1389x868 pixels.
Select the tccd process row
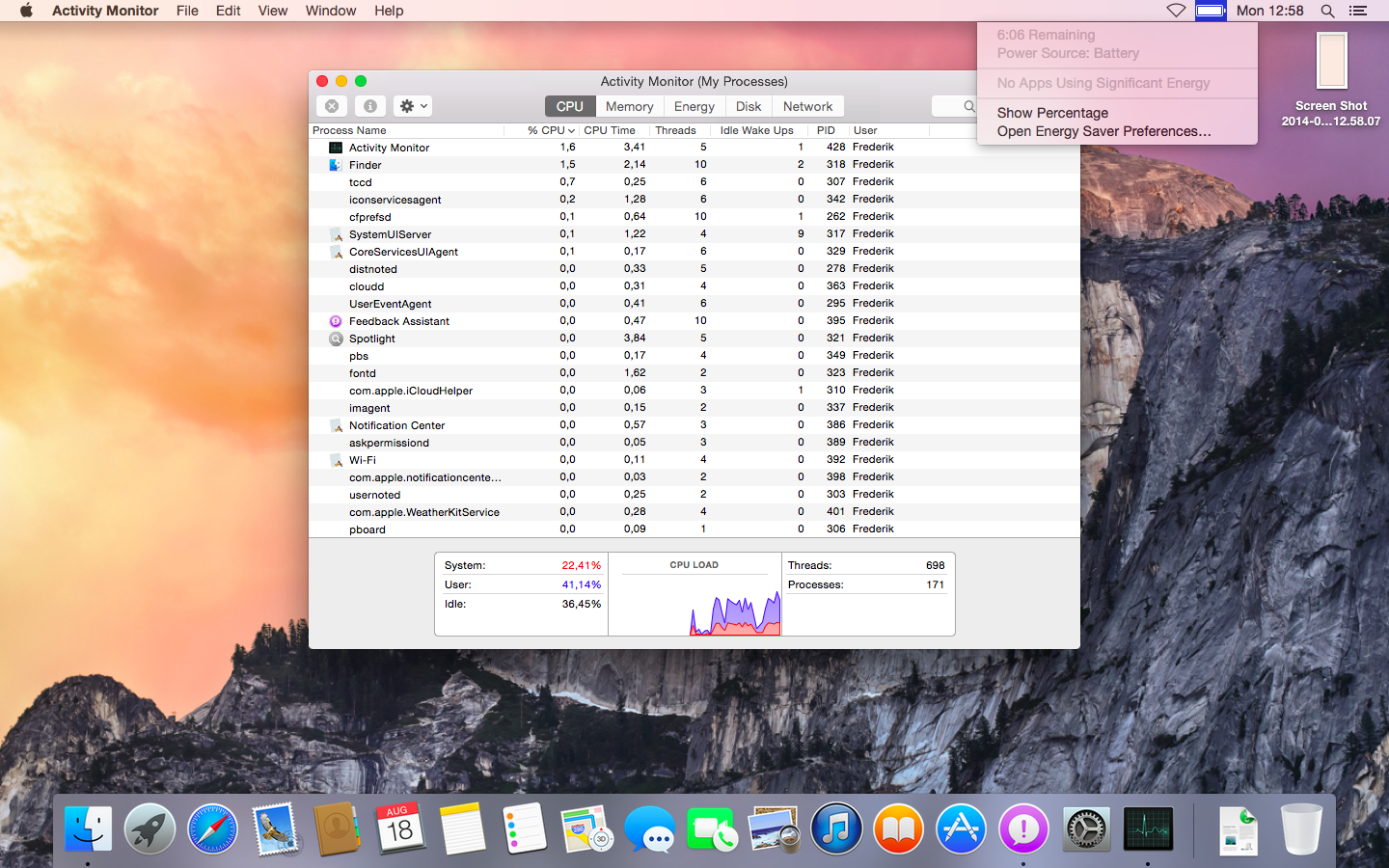(x=694, y=182)
